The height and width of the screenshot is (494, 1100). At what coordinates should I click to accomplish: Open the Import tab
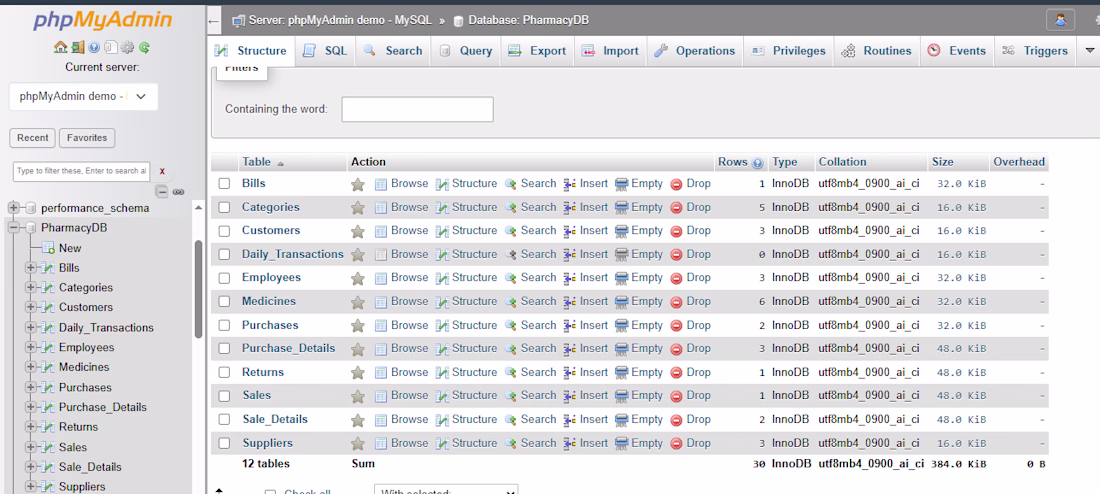[610, 51]
